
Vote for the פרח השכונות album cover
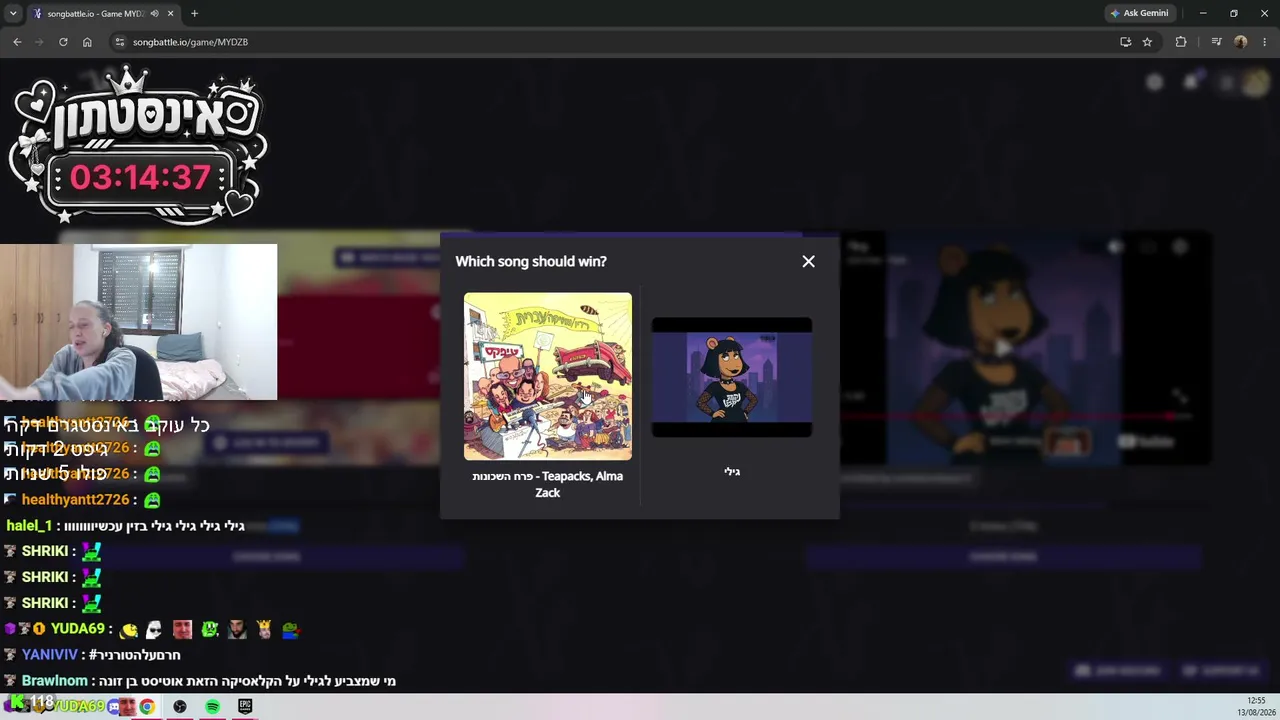[548, 376]
